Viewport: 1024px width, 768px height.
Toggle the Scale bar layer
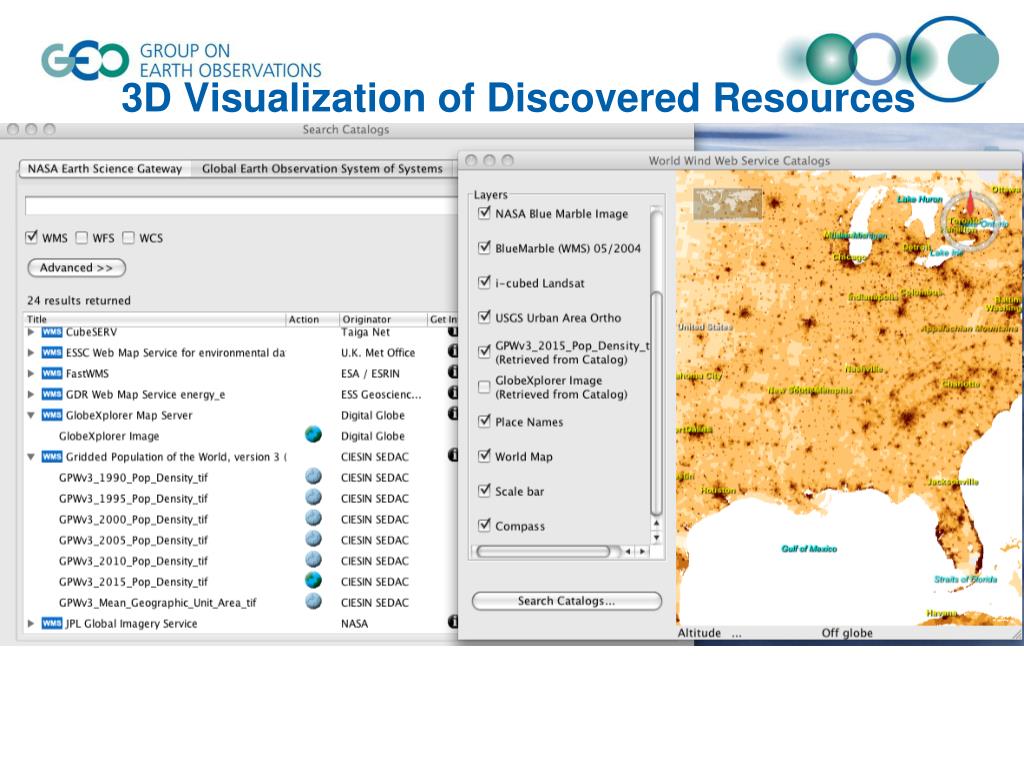pos(484,490)
